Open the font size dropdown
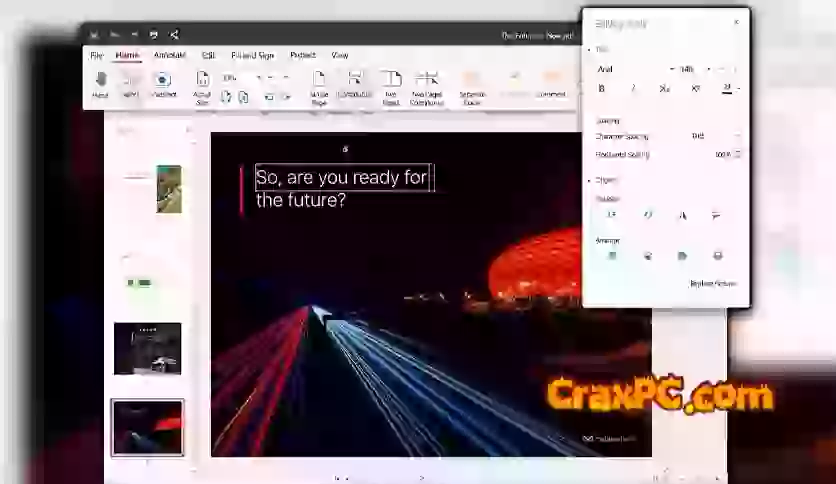The width and height of the screenshot is (836, 484). [x=694, y=69]
